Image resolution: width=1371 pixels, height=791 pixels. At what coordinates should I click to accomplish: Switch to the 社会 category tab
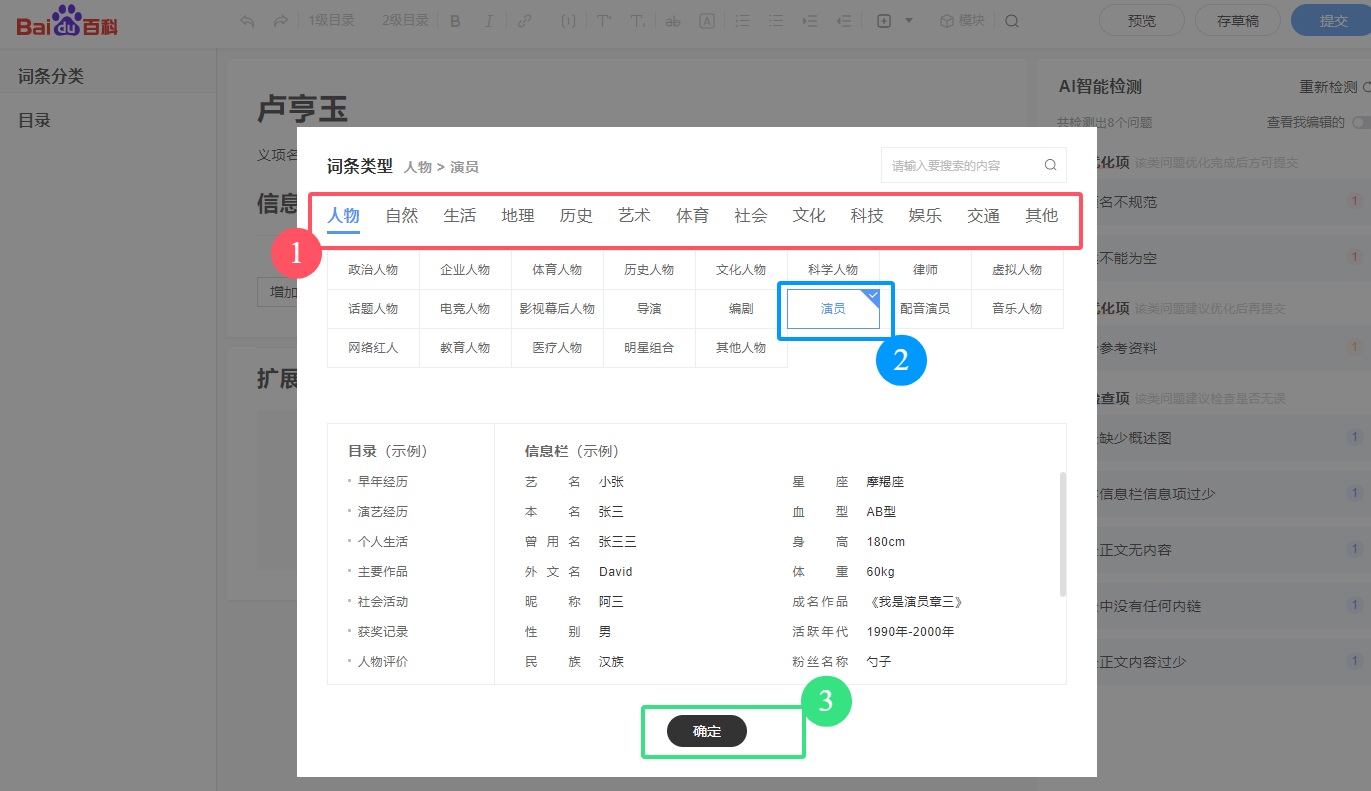[x=751, y=216]
